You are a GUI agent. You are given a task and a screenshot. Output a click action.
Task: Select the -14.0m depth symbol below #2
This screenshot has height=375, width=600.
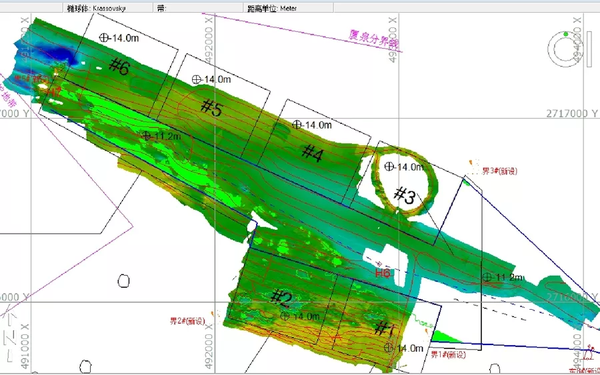point(285,316)
